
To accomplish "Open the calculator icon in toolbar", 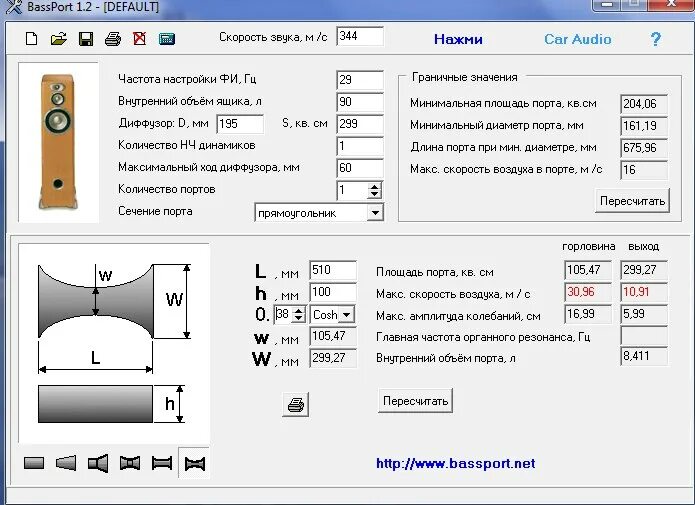I will [167, 39].
